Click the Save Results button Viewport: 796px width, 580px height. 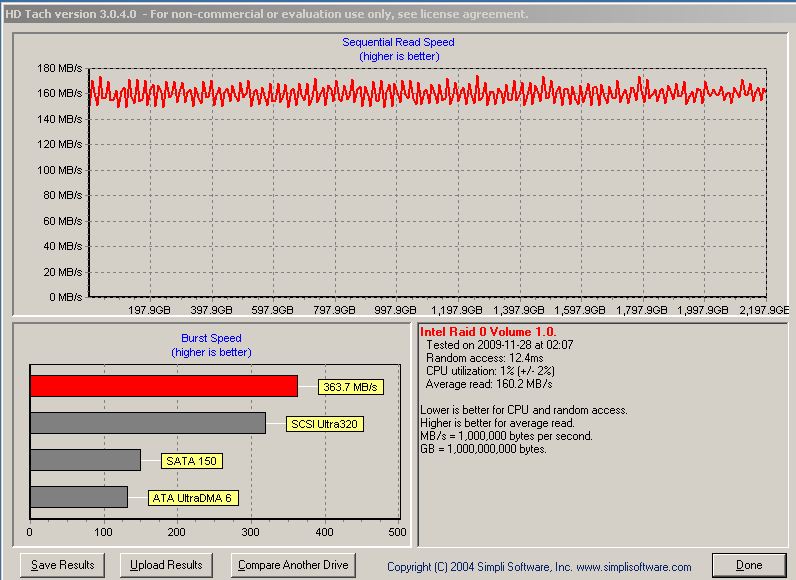62,565
